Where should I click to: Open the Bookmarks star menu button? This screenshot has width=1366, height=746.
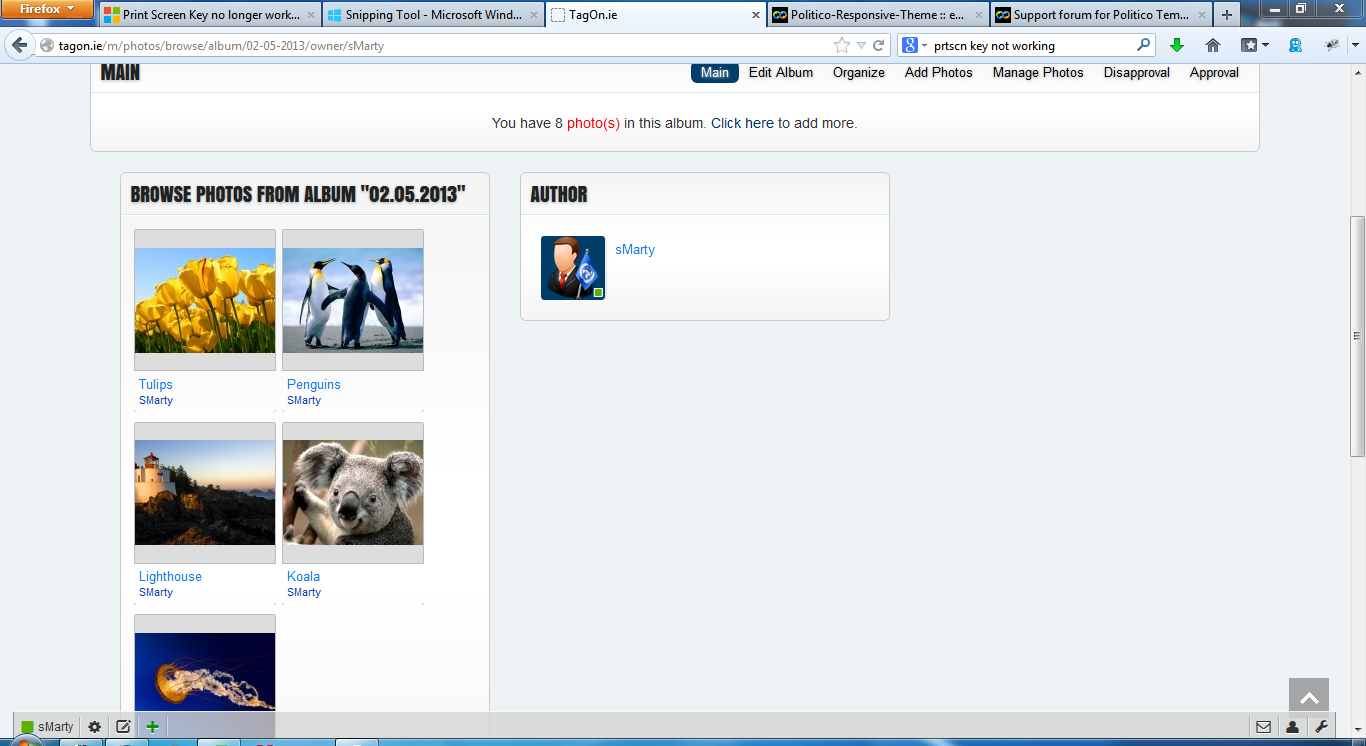(1255, 45)
